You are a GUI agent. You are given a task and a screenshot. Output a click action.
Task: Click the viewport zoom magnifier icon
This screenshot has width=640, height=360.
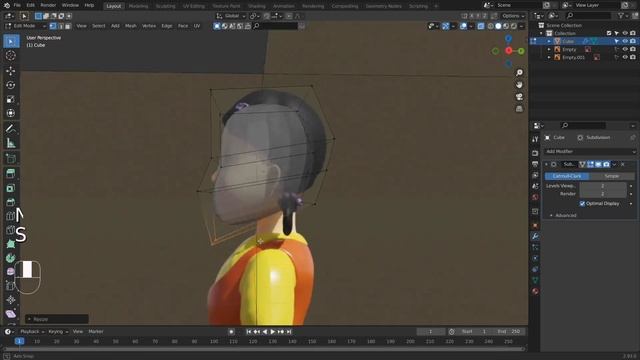(519, 73)
